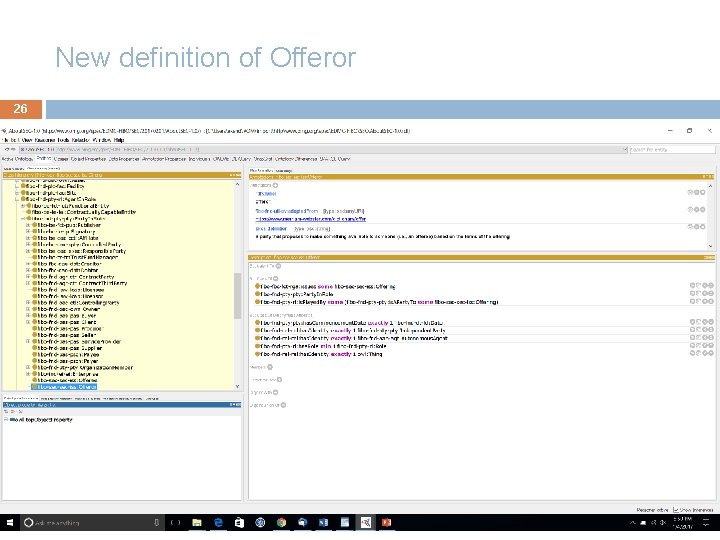
Task: Add Equivalent To expression with plus icon
Action: point(279,266)
